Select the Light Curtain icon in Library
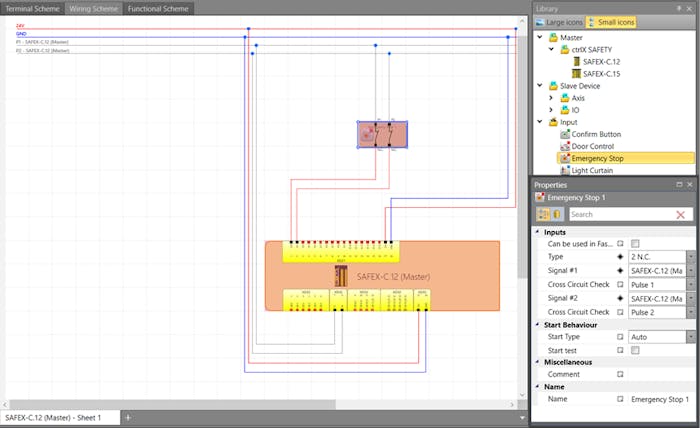The width and height of the screenshot is (700, 428). point(565,170)
